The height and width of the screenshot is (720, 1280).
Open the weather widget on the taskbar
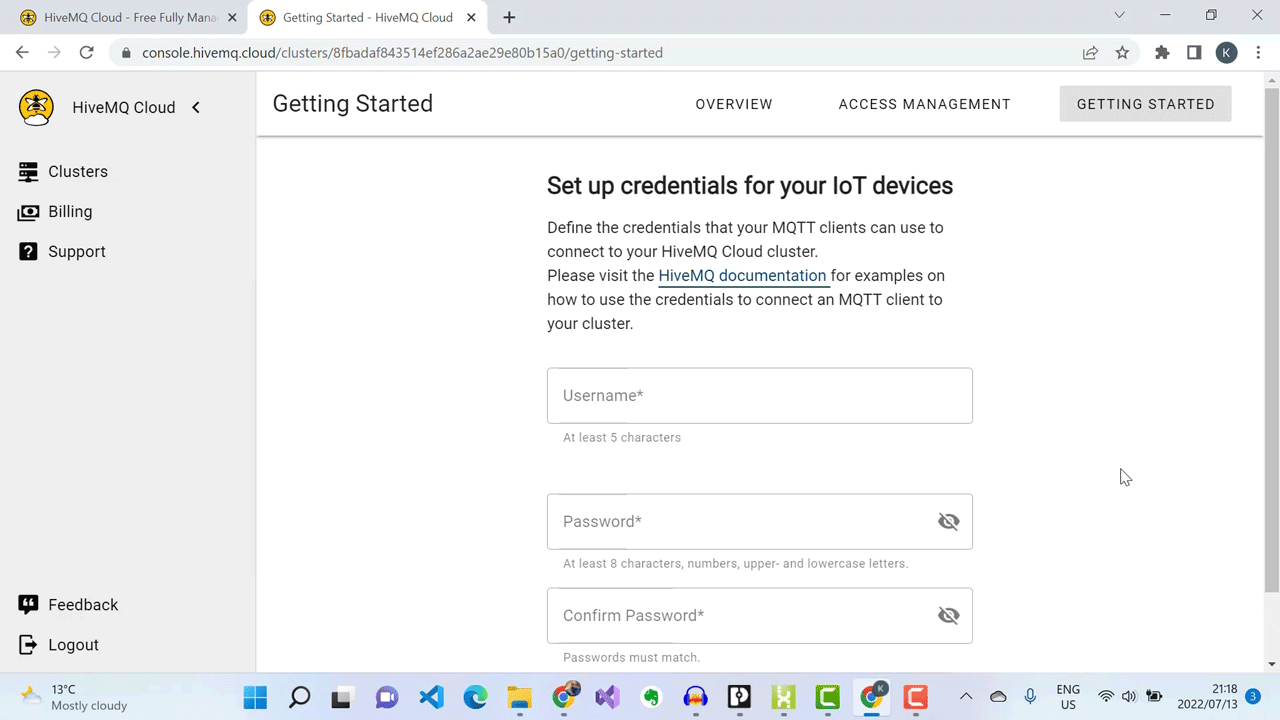point(74,697)
